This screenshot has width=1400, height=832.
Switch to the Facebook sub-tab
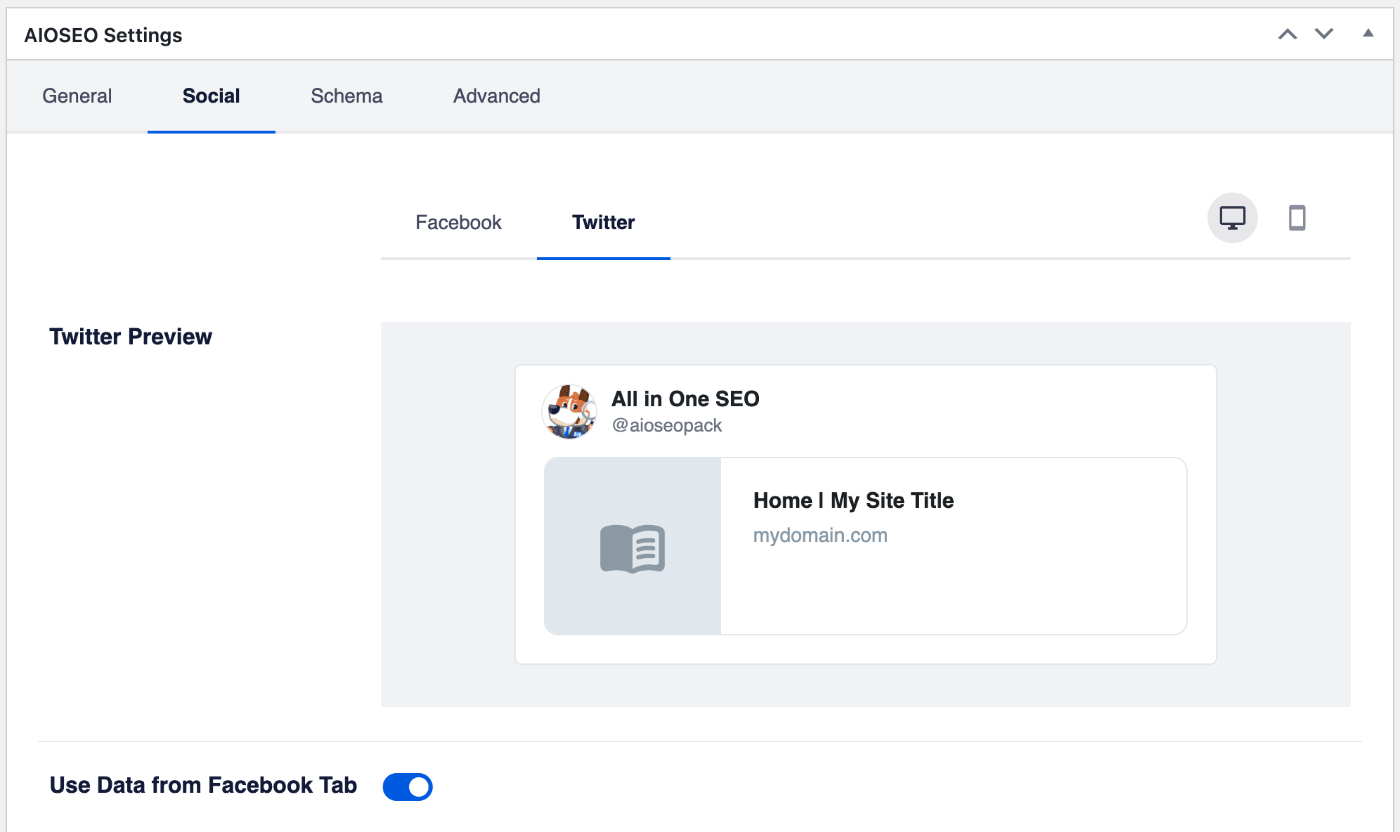click(459, 222)
